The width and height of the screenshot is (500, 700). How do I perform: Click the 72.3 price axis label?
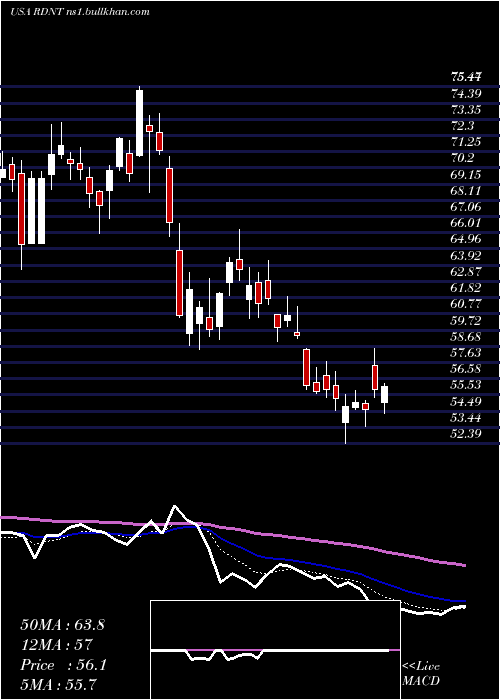tap(463, 125)
